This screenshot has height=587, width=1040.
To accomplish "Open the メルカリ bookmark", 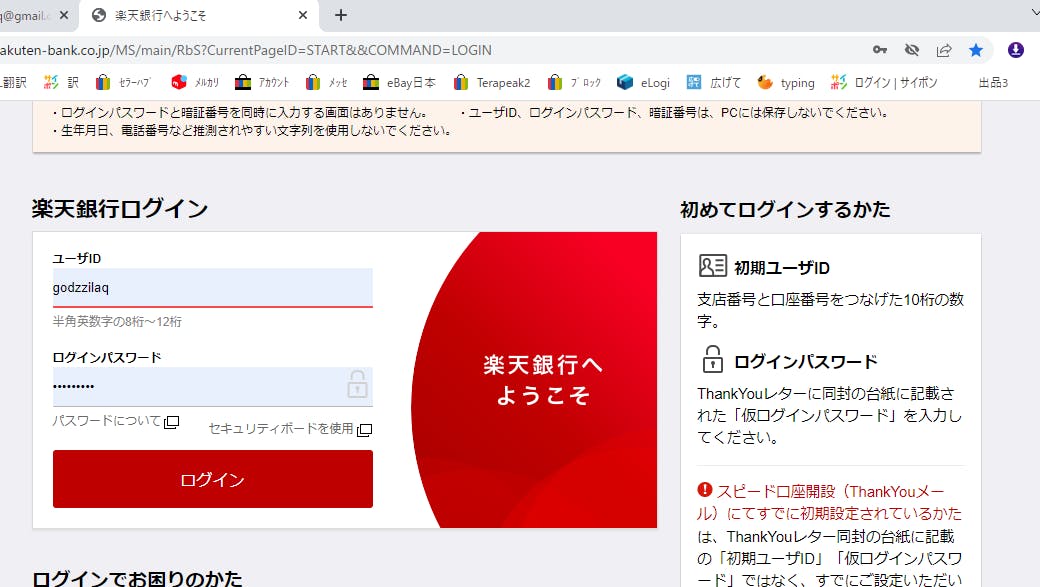I will [x=195, y=82].
